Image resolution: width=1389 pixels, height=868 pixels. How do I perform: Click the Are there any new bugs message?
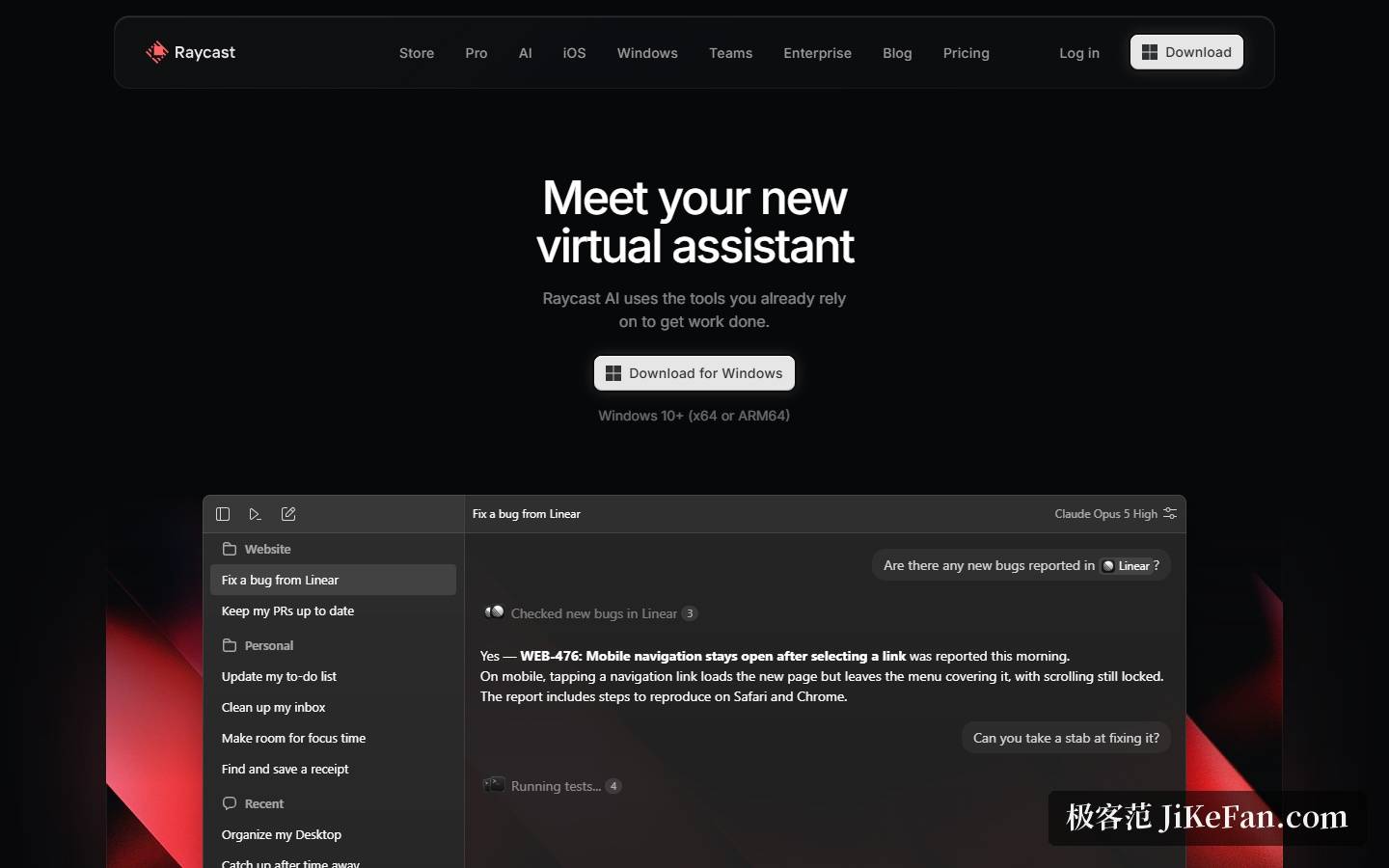pyautogui.click(x=1021, y=565)
